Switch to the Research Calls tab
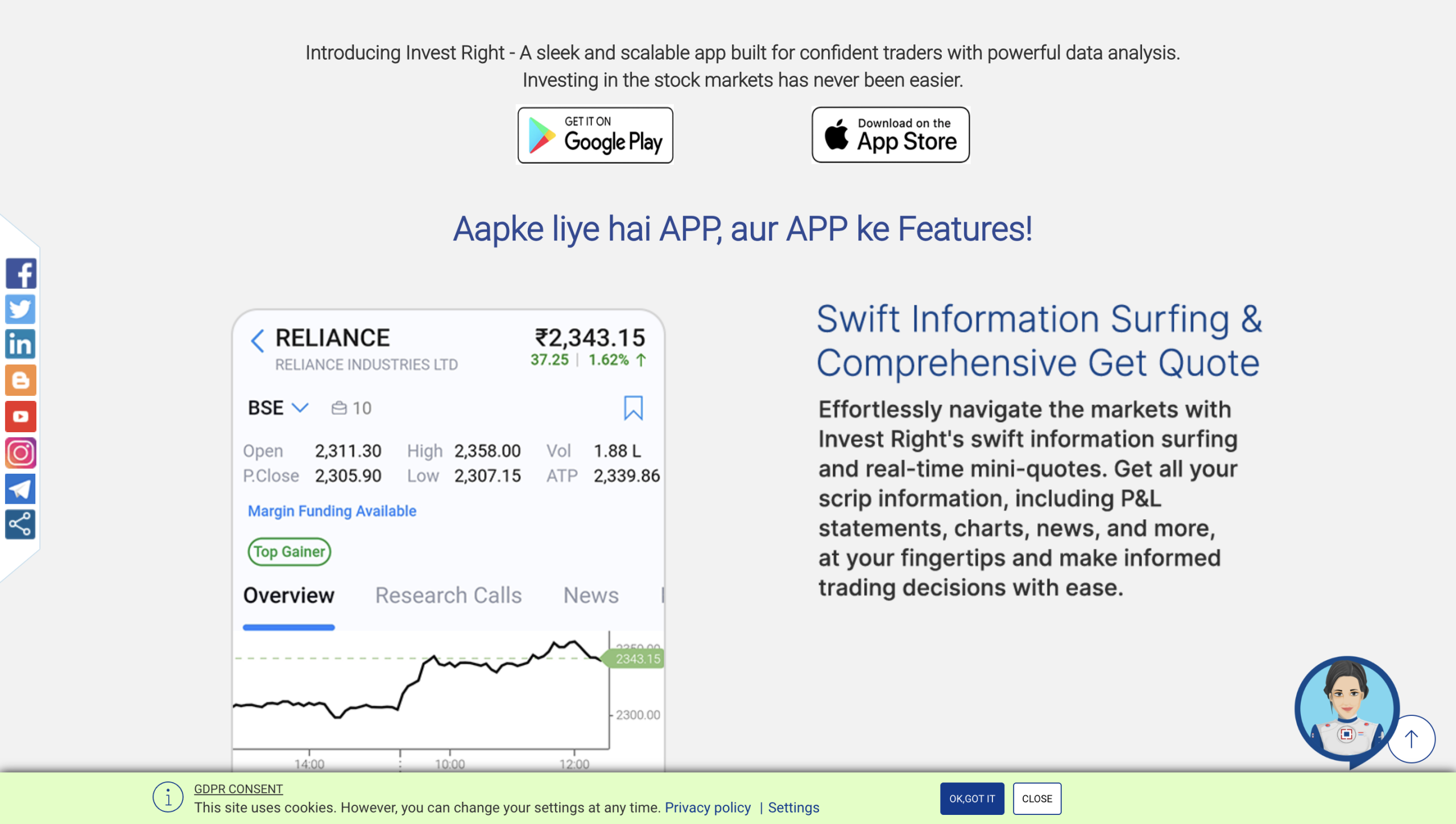 coord(448,595)
